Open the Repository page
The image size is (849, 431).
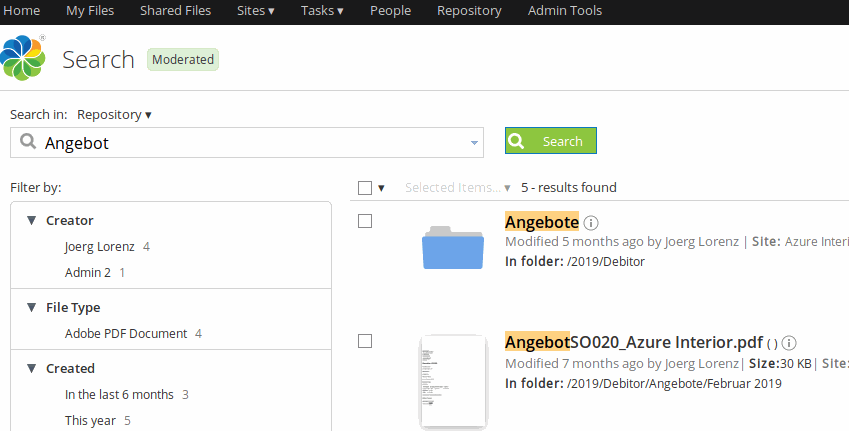click(x=469, y=11)
